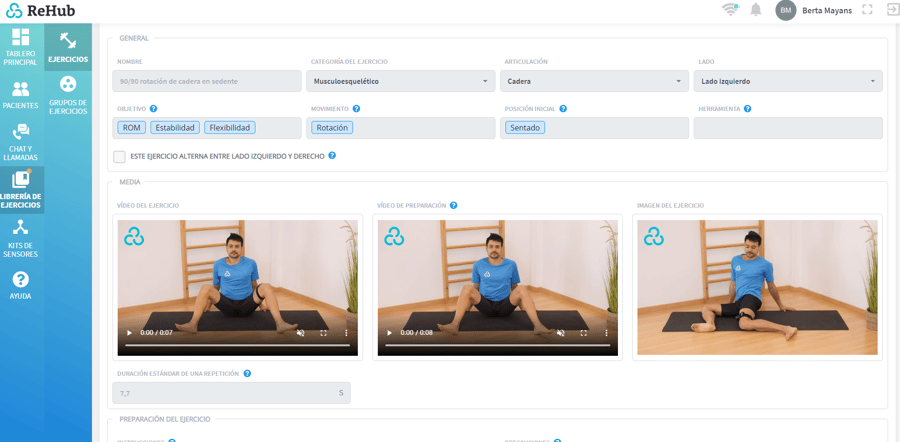Open Chat y Llamadas
The height and width of the screenshot is (442, 900).
pos(22,143)
